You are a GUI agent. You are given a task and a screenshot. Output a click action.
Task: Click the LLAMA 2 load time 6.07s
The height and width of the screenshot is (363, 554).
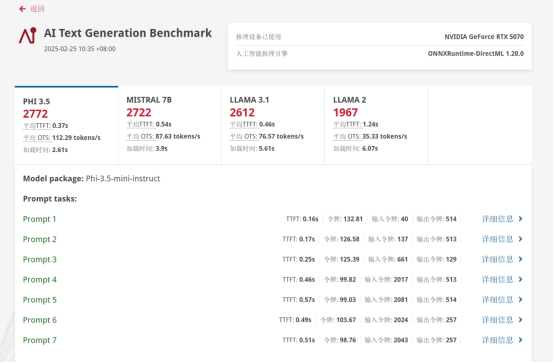click(x=370, y=149)
